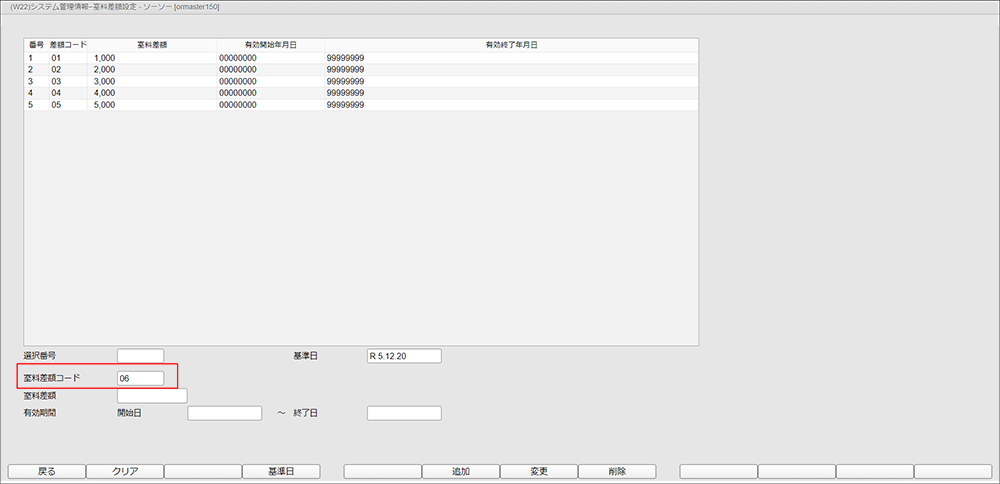
Task: Click the 開始日 date input field
Action: (x=224, y=413)
